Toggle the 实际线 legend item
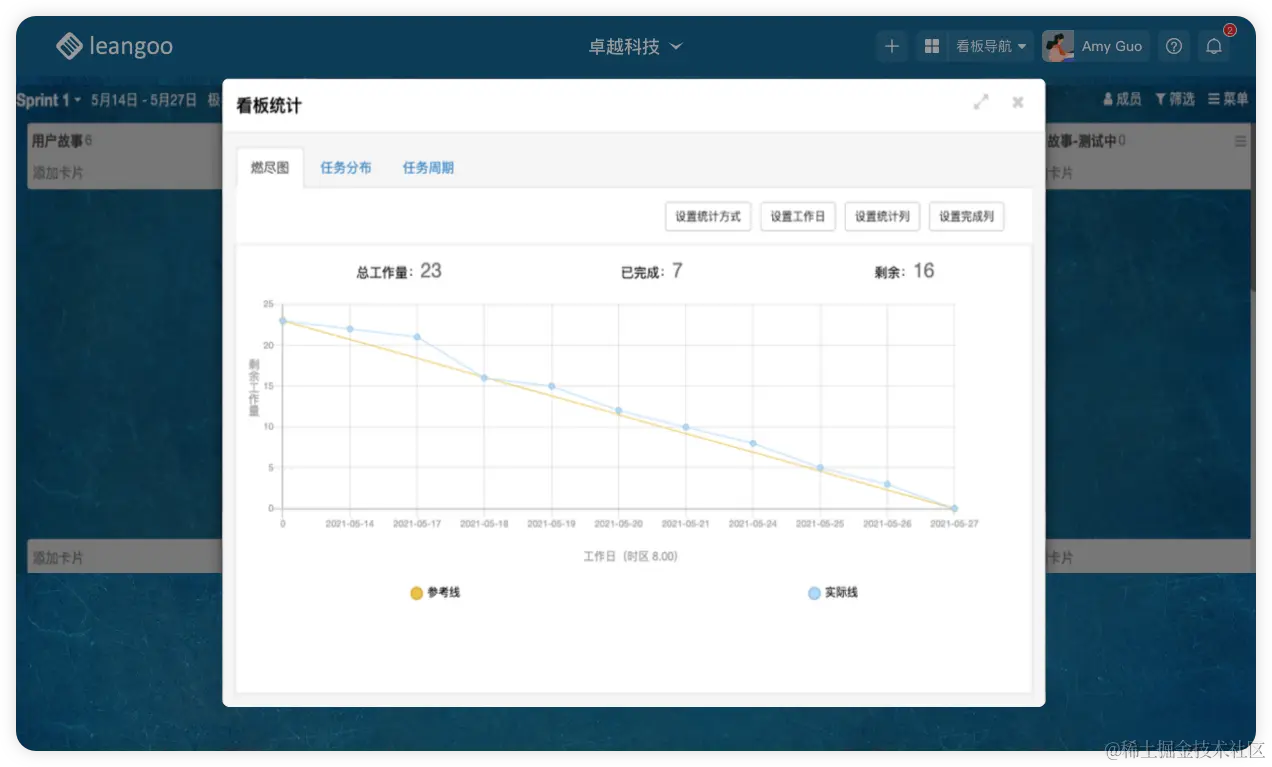The height and width of the screenshot is (767, 1272). pos(833,593)
